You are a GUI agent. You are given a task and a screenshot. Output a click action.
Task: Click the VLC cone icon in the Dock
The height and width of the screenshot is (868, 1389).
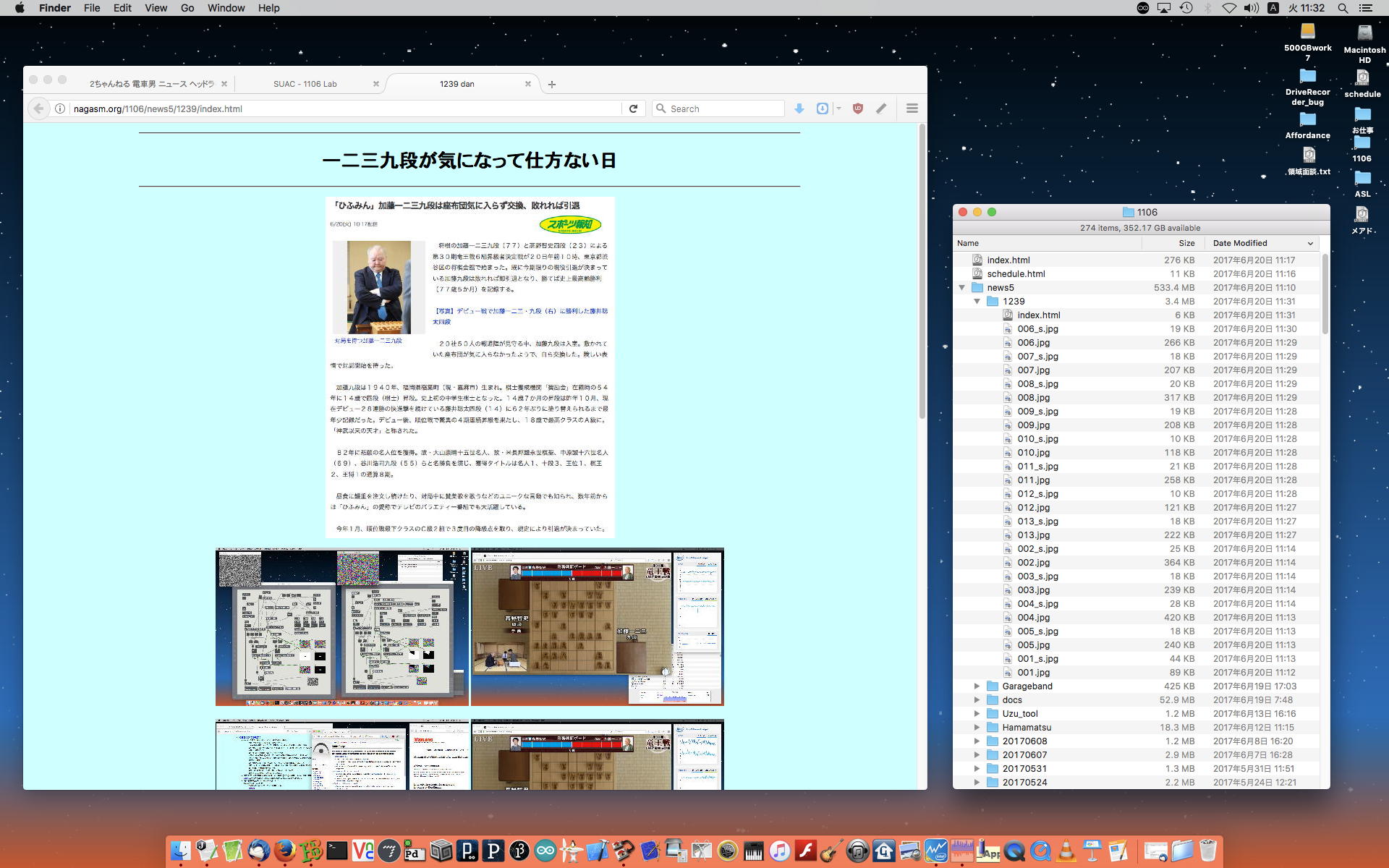tap(1066, 851)
